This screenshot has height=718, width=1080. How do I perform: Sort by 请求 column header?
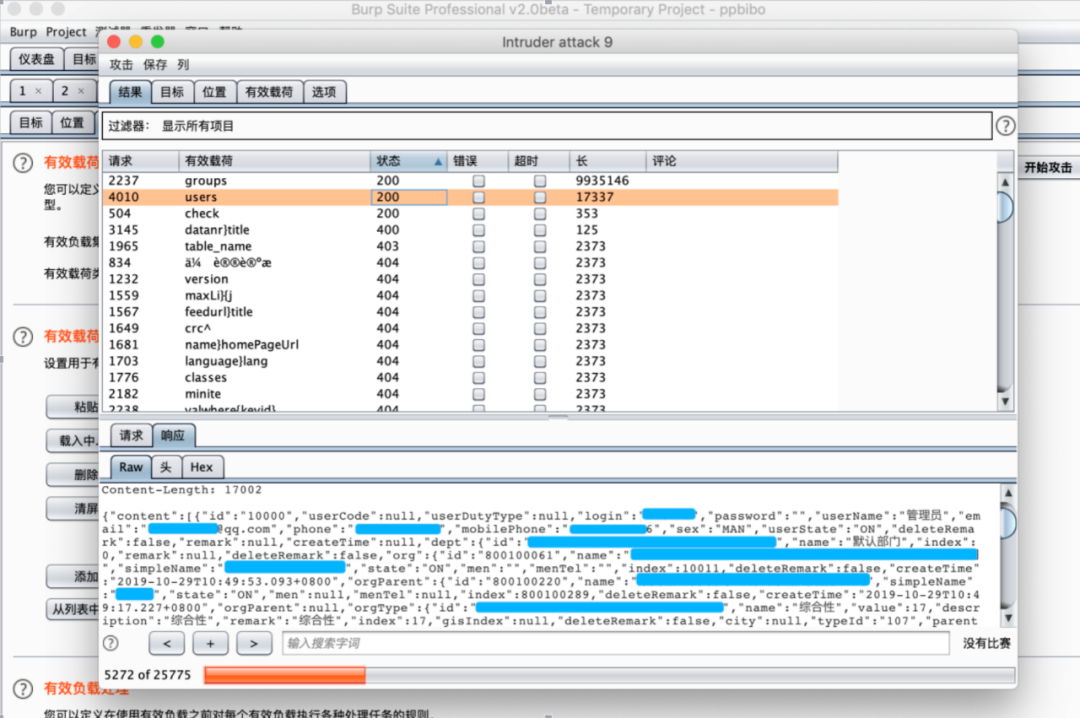(x=141, y=161)
